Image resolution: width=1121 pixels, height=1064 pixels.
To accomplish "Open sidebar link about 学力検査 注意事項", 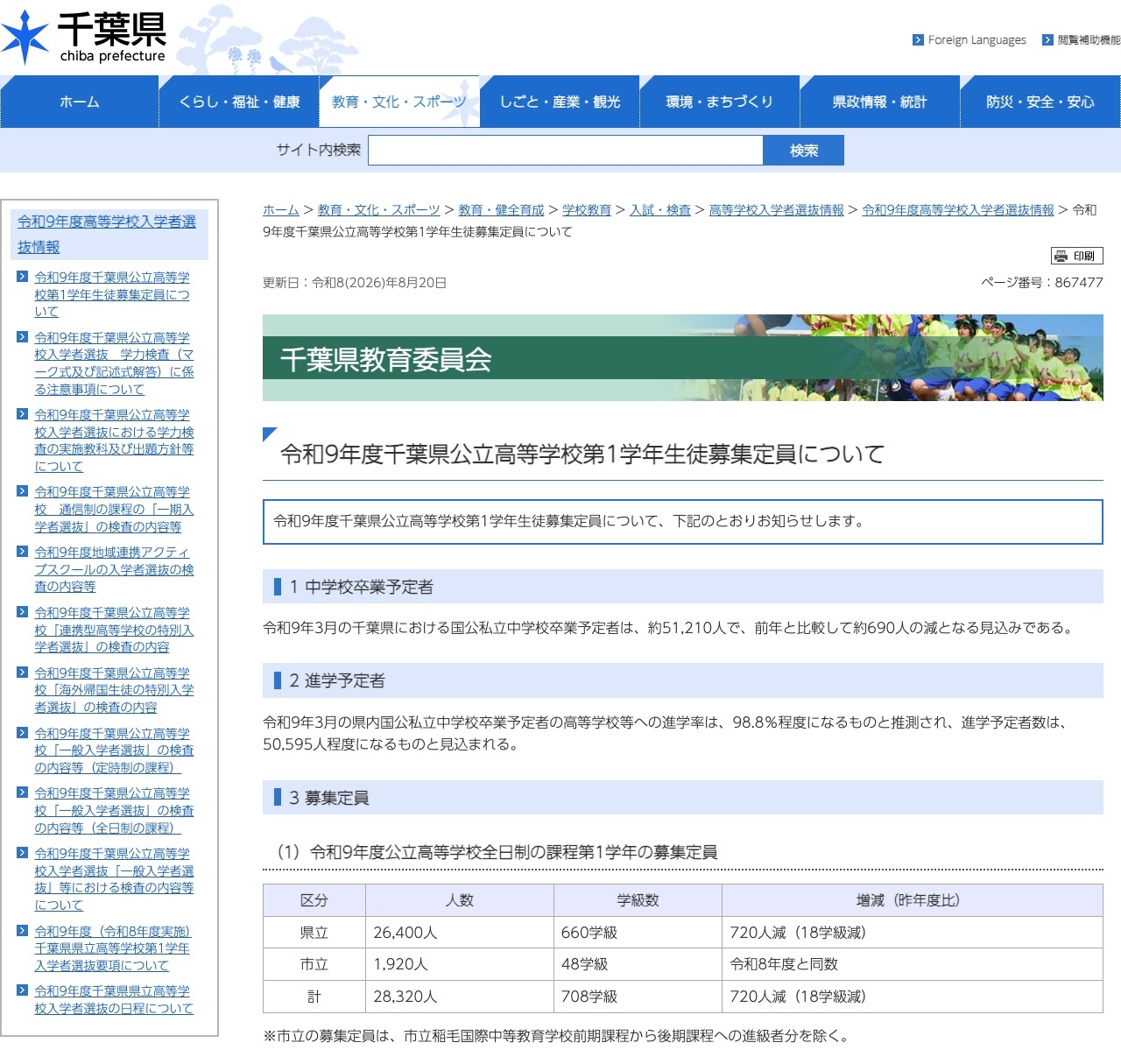I will click(114, 363).
